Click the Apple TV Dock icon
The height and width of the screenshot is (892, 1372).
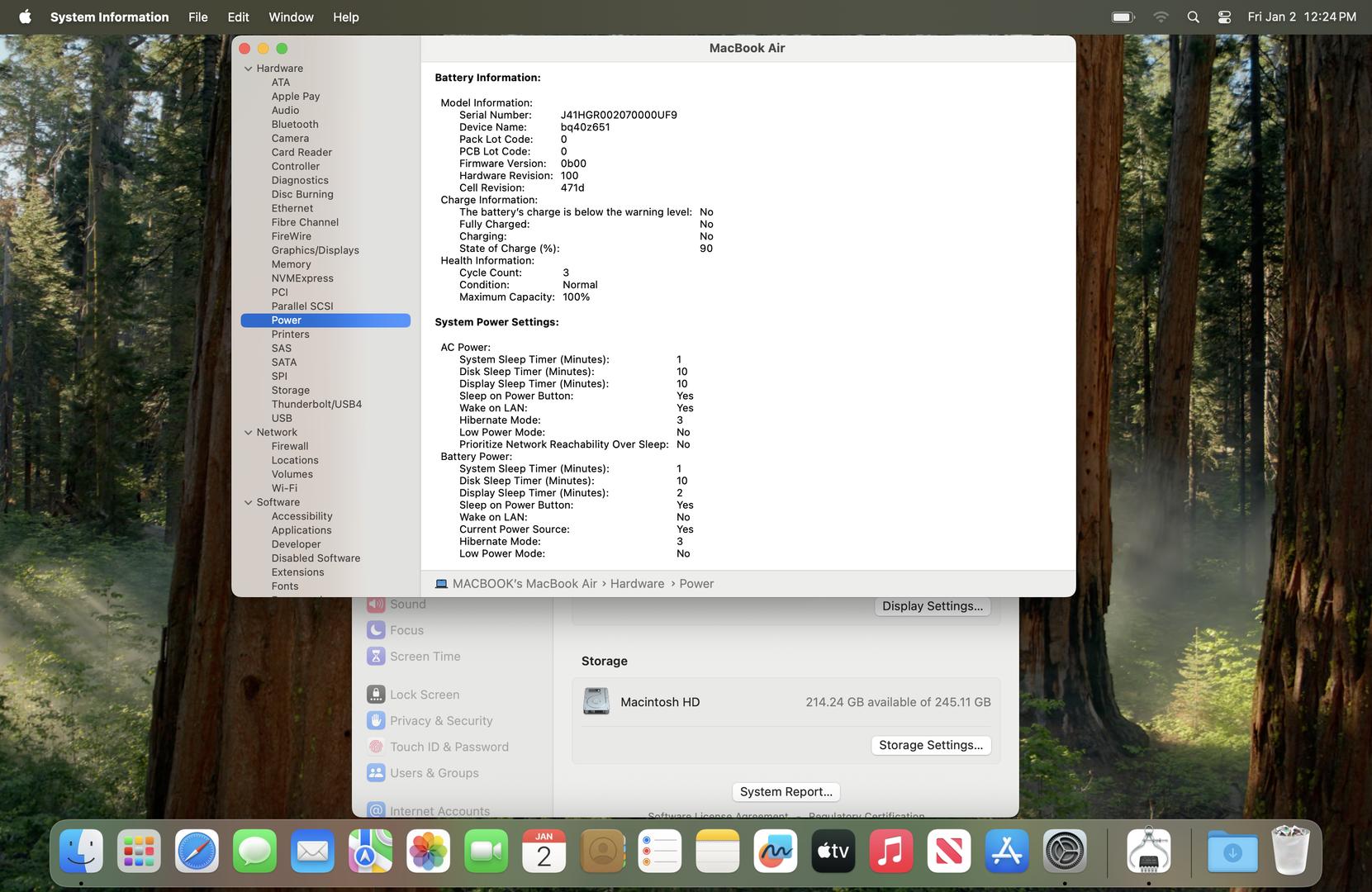click(x=833, y=852)
